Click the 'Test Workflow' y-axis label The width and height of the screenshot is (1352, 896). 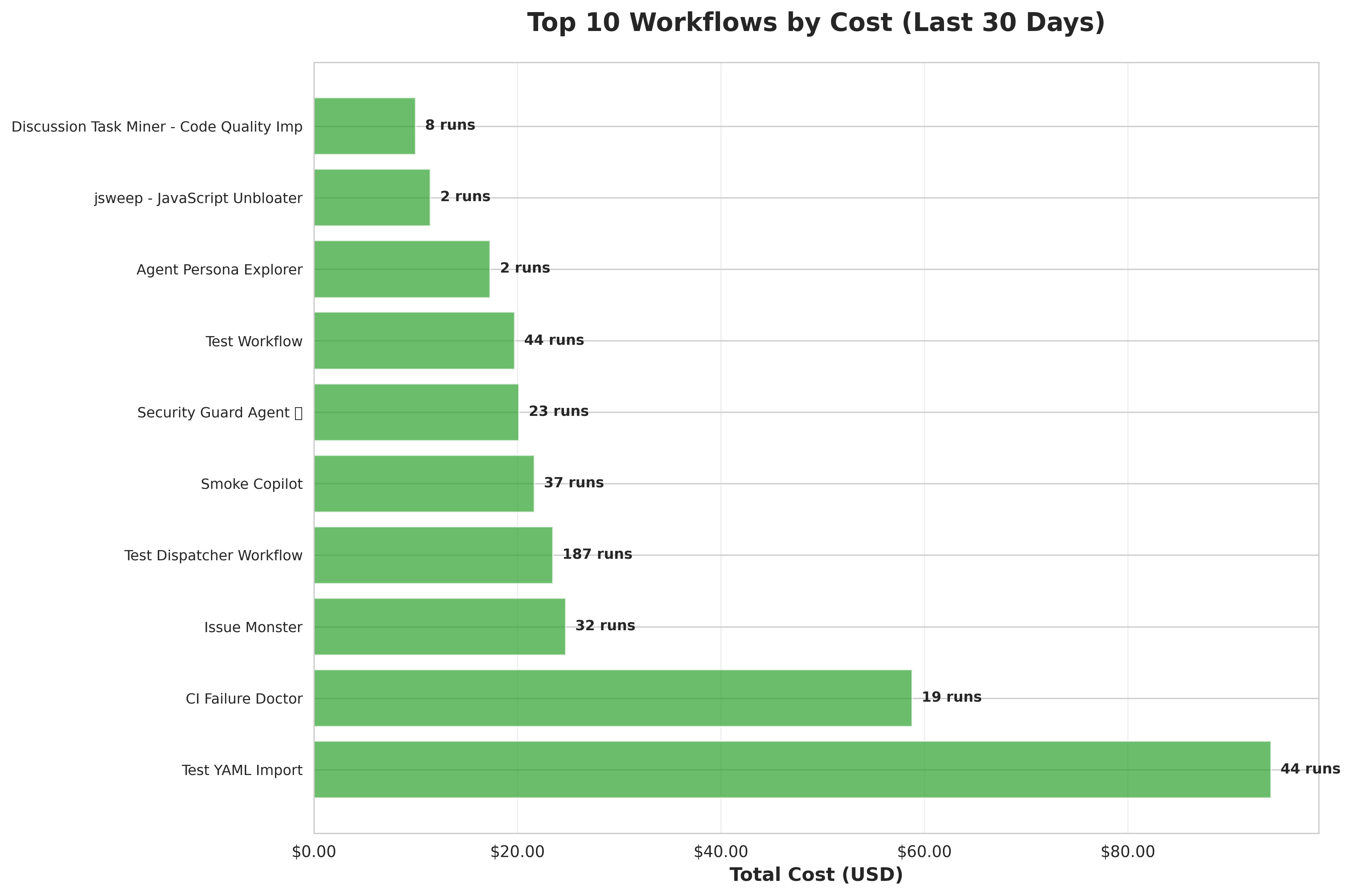(254, 342)
